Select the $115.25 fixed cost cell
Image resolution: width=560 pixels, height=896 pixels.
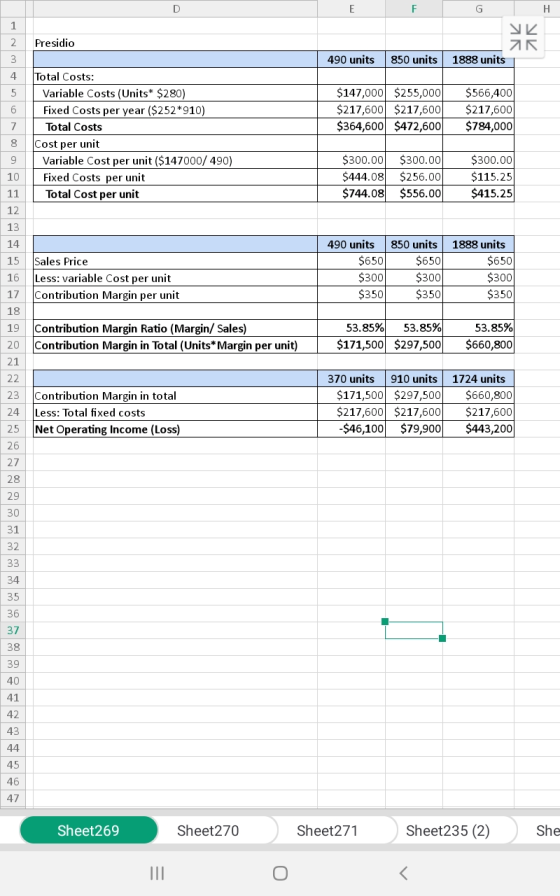[x=478, y=177]
